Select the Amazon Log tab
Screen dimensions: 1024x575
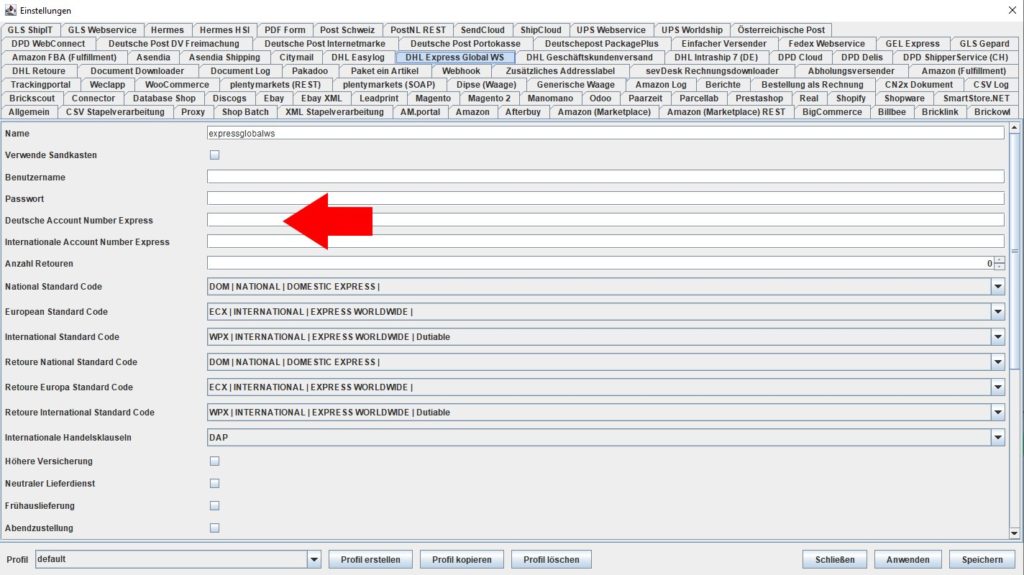[x=661, y=85]
